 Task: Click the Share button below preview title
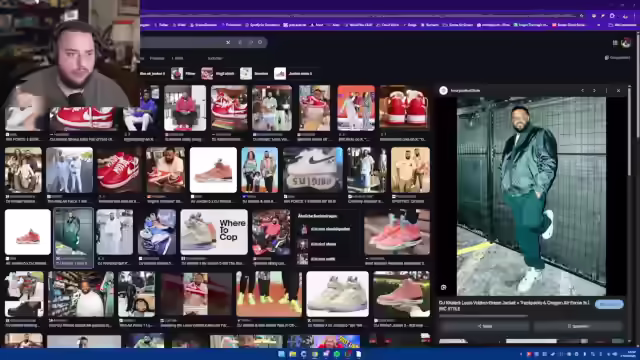tap(484, 326)
